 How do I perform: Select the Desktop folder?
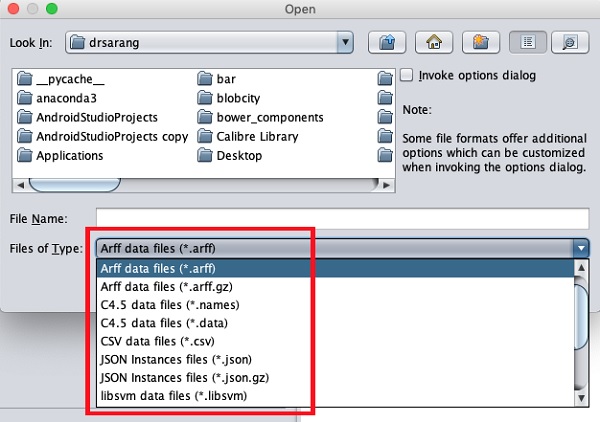(230, 155)
